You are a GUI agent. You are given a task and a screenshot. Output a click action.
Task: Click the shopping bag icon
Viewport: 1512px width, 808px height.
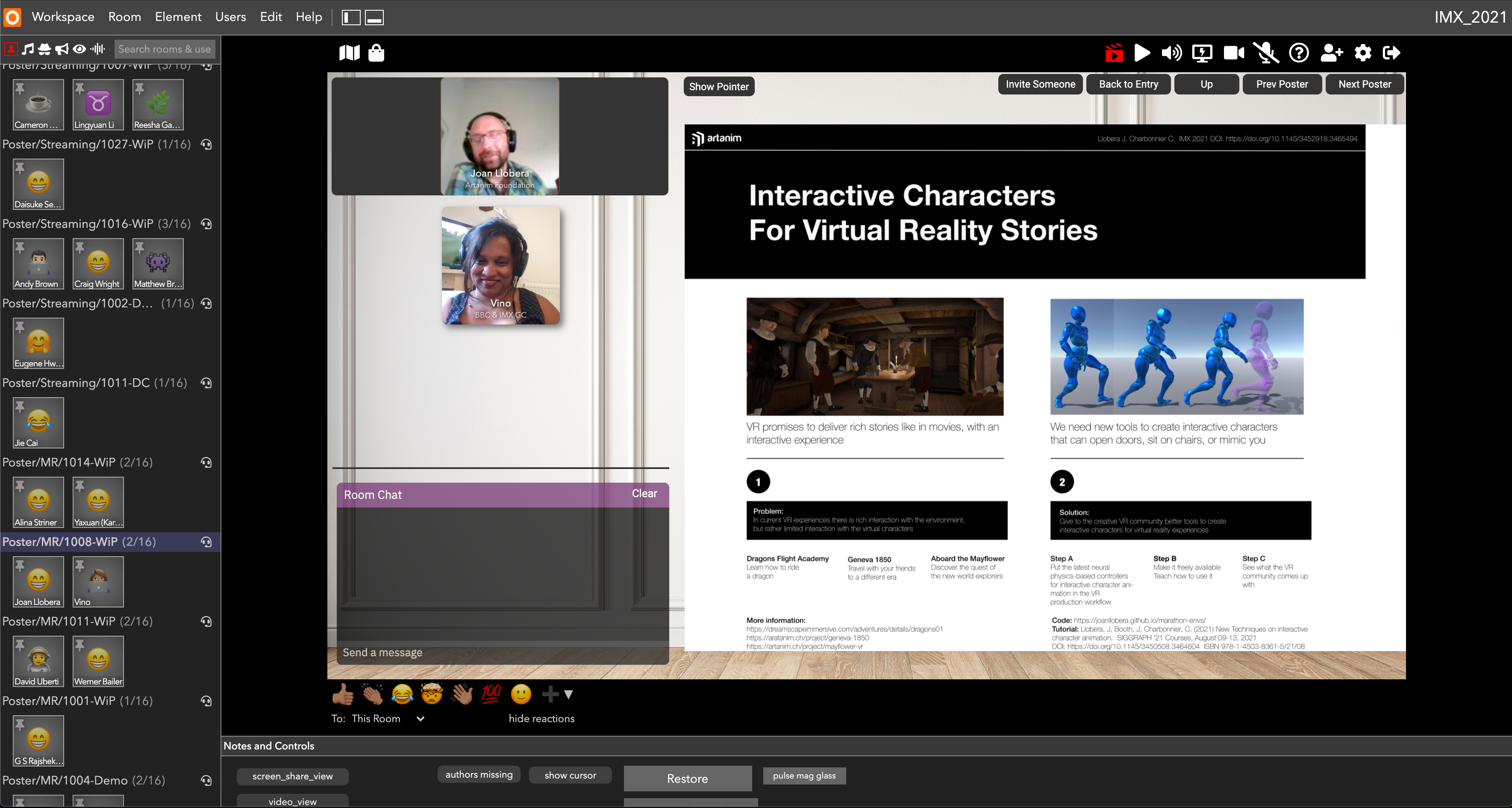click(x=376, y=53)
